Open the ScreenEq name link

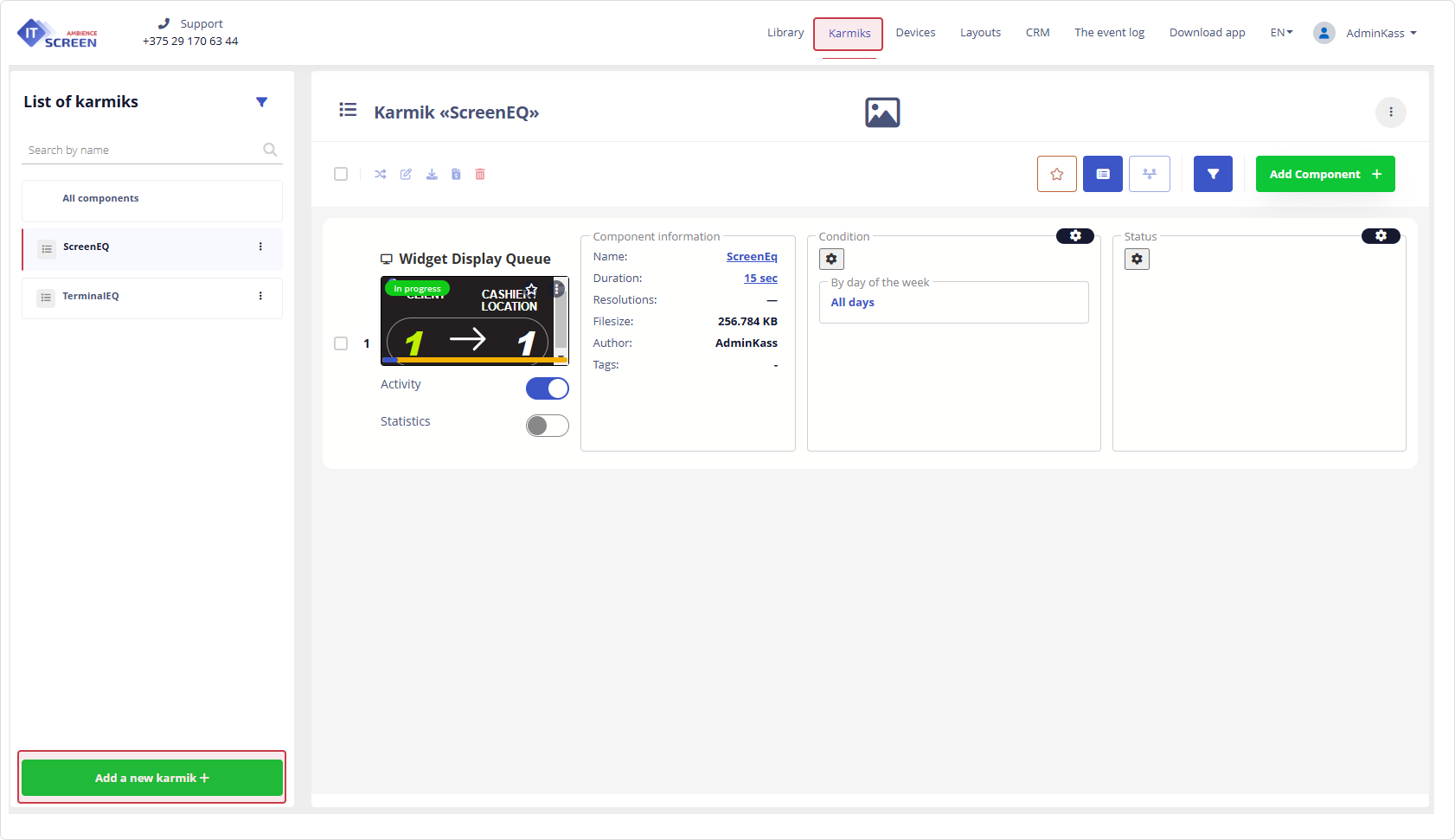[x=752, y=257]
